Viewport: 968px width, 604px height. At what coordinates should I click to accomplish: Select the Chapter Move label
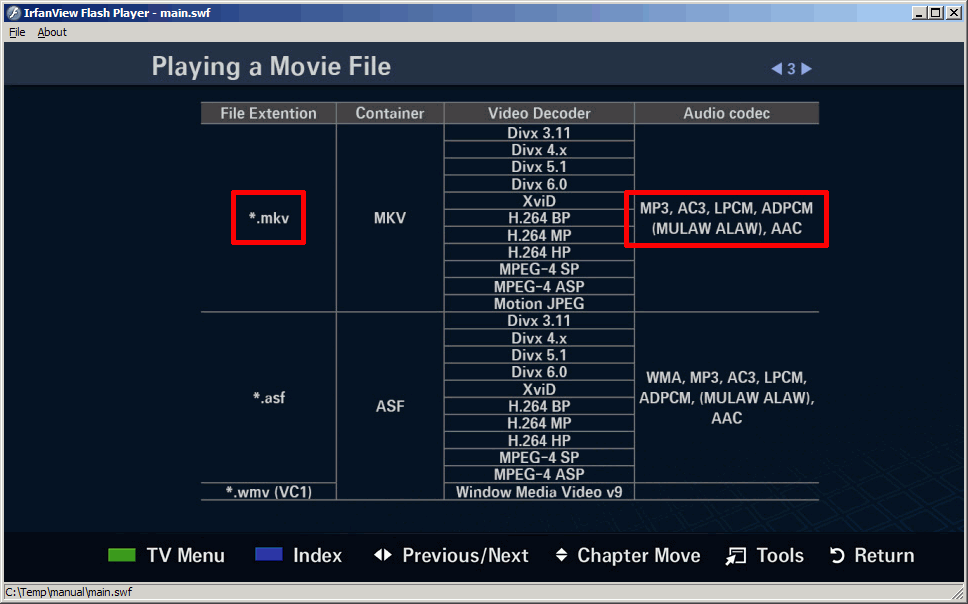[639, 555]
